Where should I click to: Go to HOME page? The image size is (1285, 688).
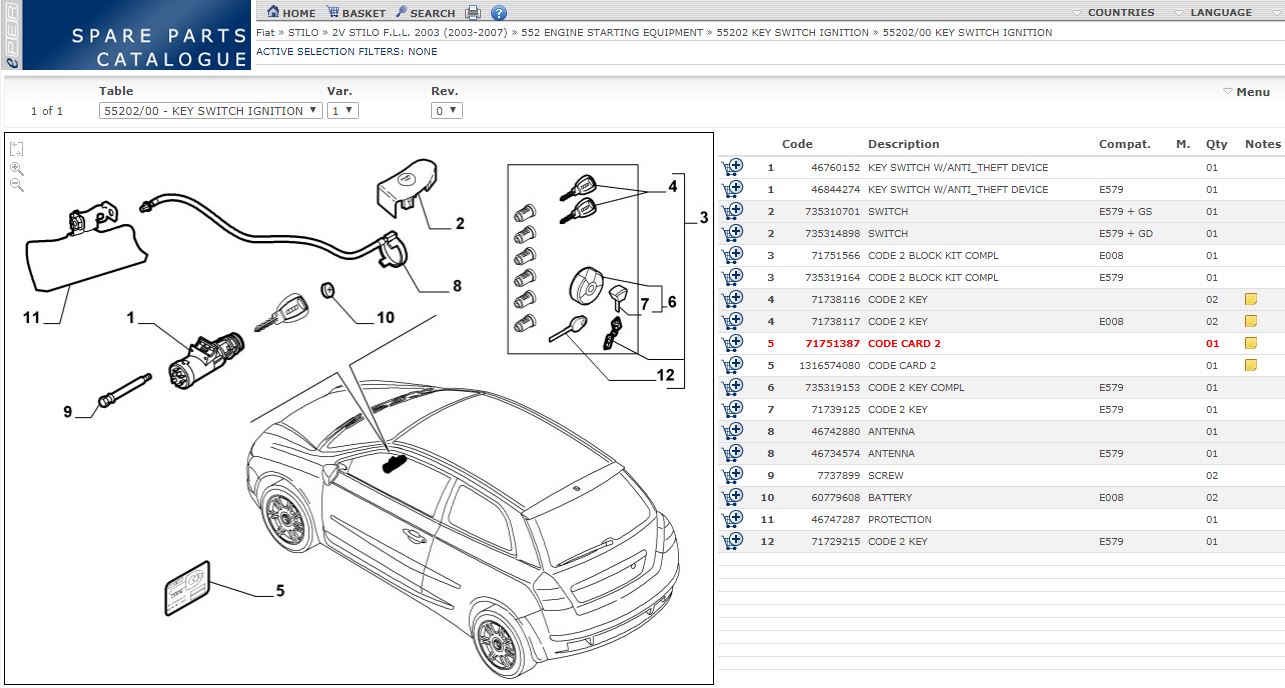coord(291,13)
